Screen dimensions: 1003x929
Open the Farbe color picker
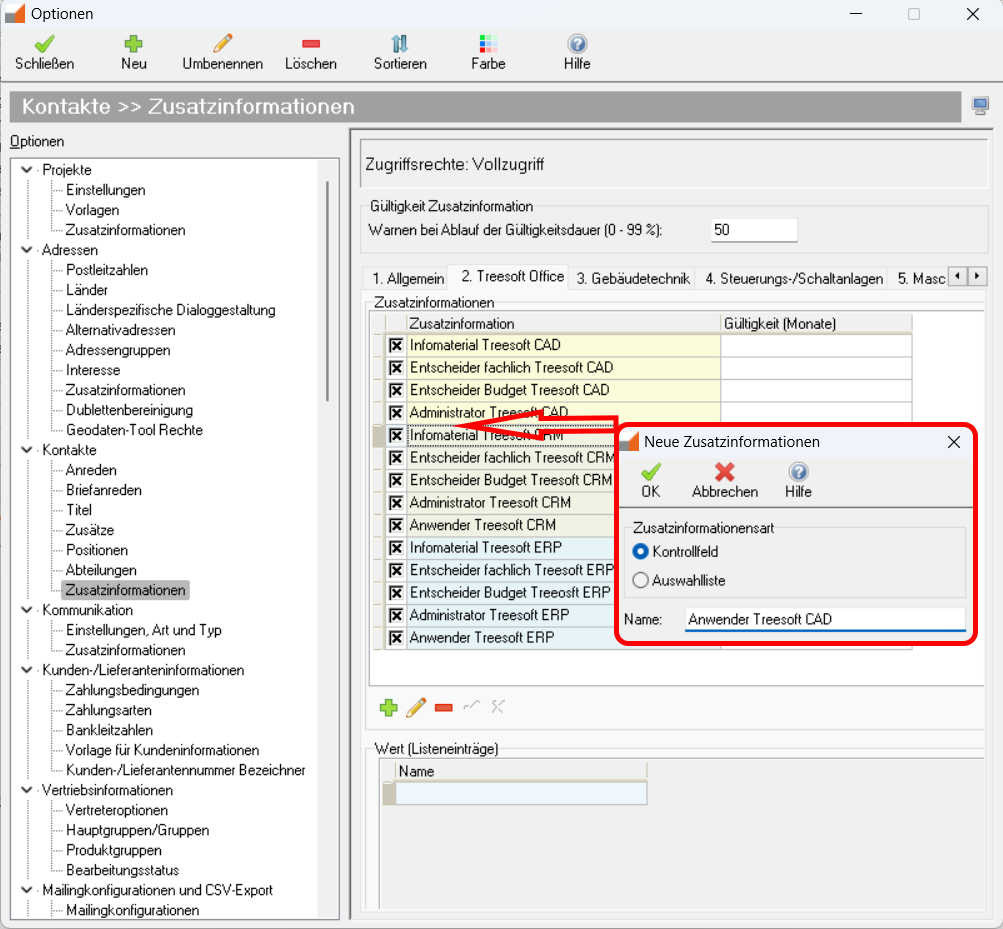pos(488,45)
